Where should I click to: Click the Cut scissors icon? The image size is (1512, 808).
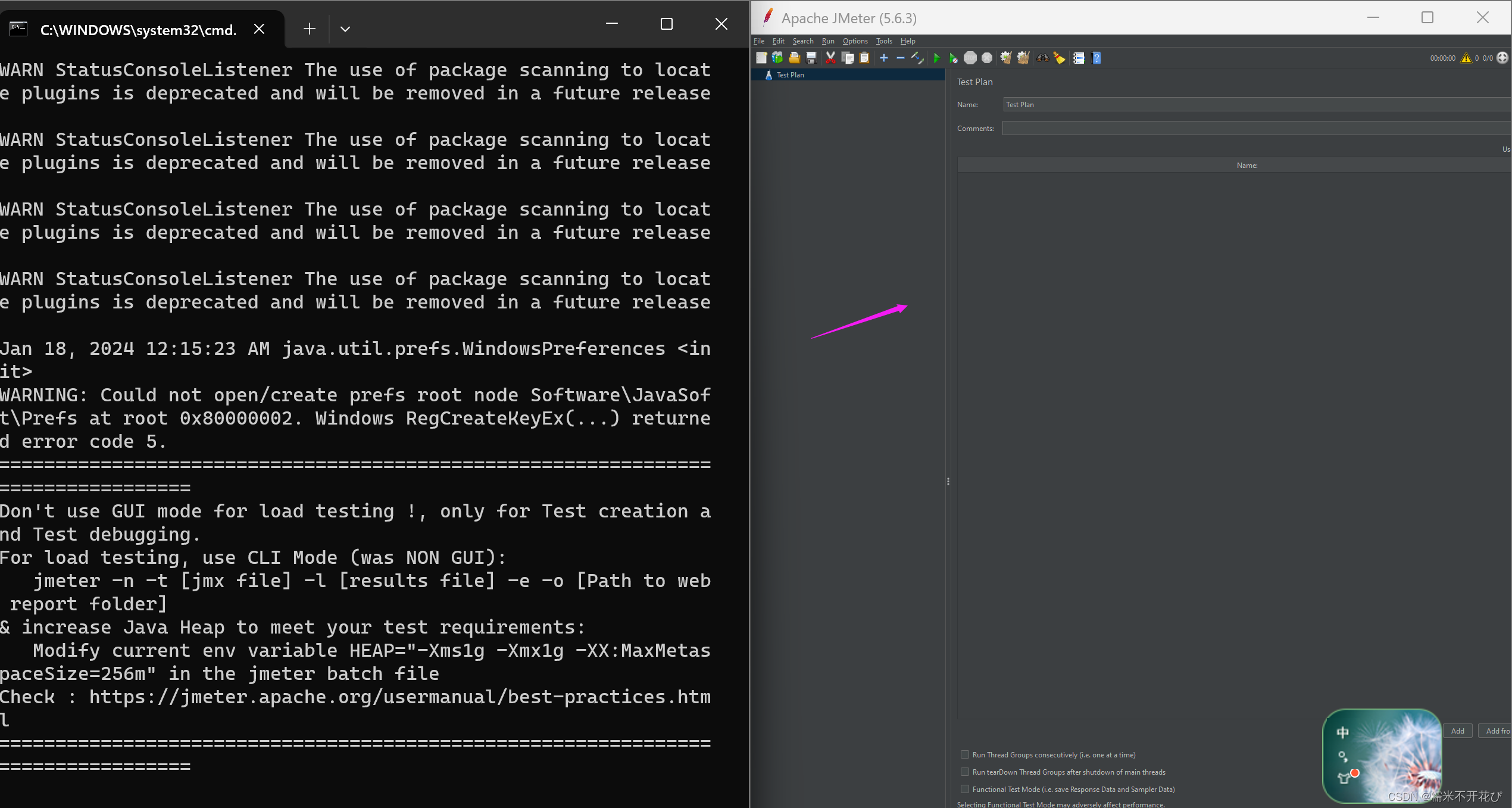click(830, 58)
